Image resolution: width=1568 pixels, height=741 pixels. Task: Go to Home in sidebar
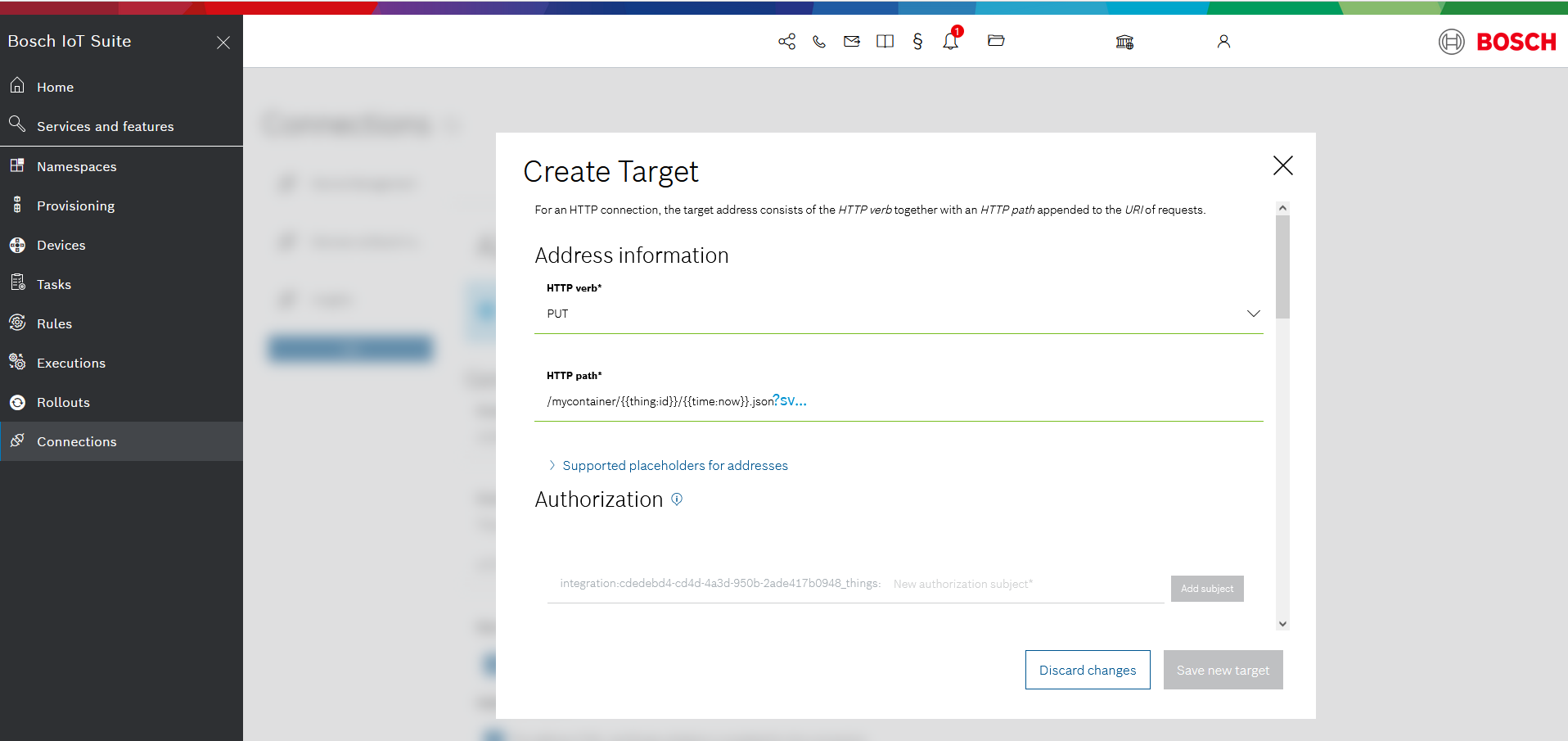click(x=121, y=87)
